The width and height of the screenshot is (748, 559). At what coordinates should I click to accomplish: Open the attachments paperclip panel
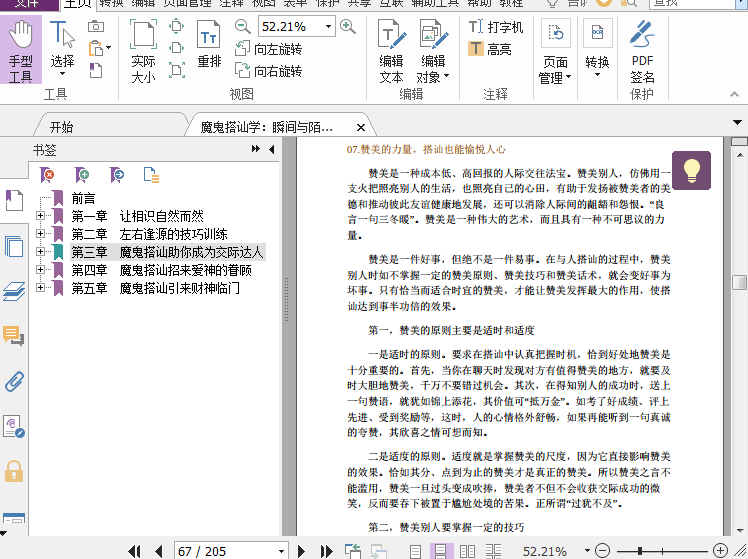pyautogui.click(x=14, y=380)
